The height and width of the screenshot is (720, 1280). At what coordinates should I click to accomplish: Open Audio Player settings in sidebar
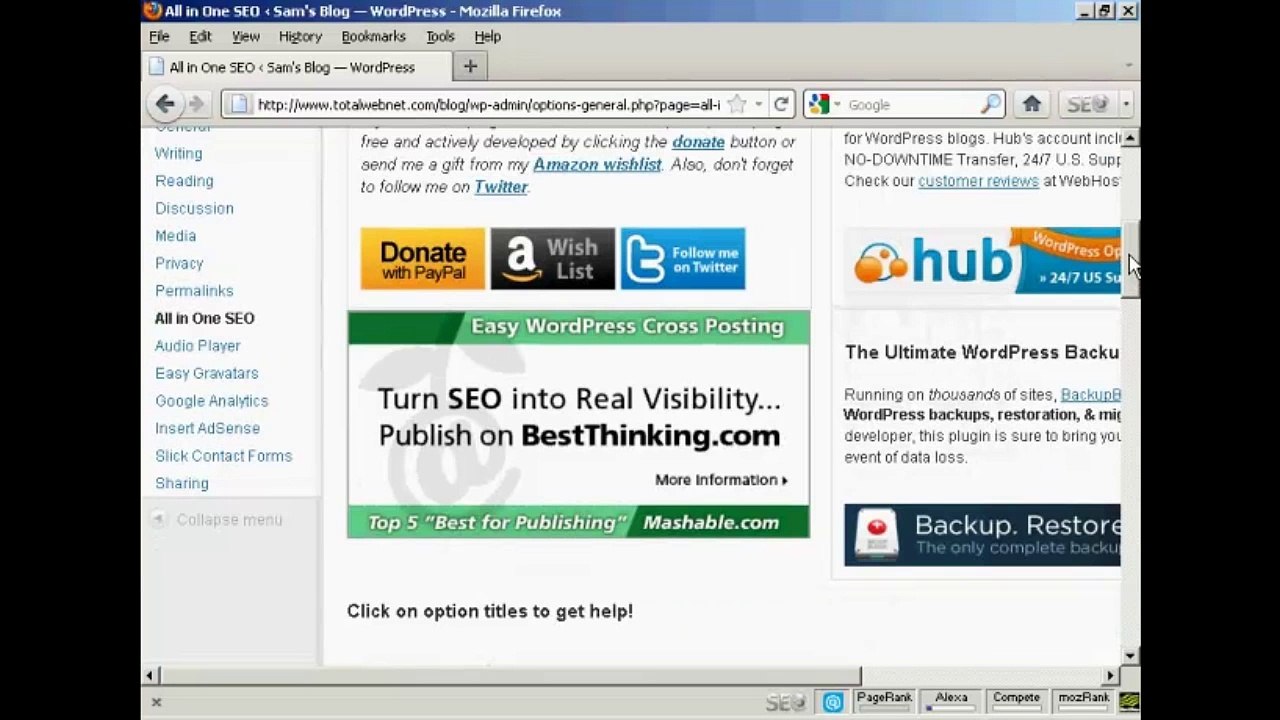(197, 346)
